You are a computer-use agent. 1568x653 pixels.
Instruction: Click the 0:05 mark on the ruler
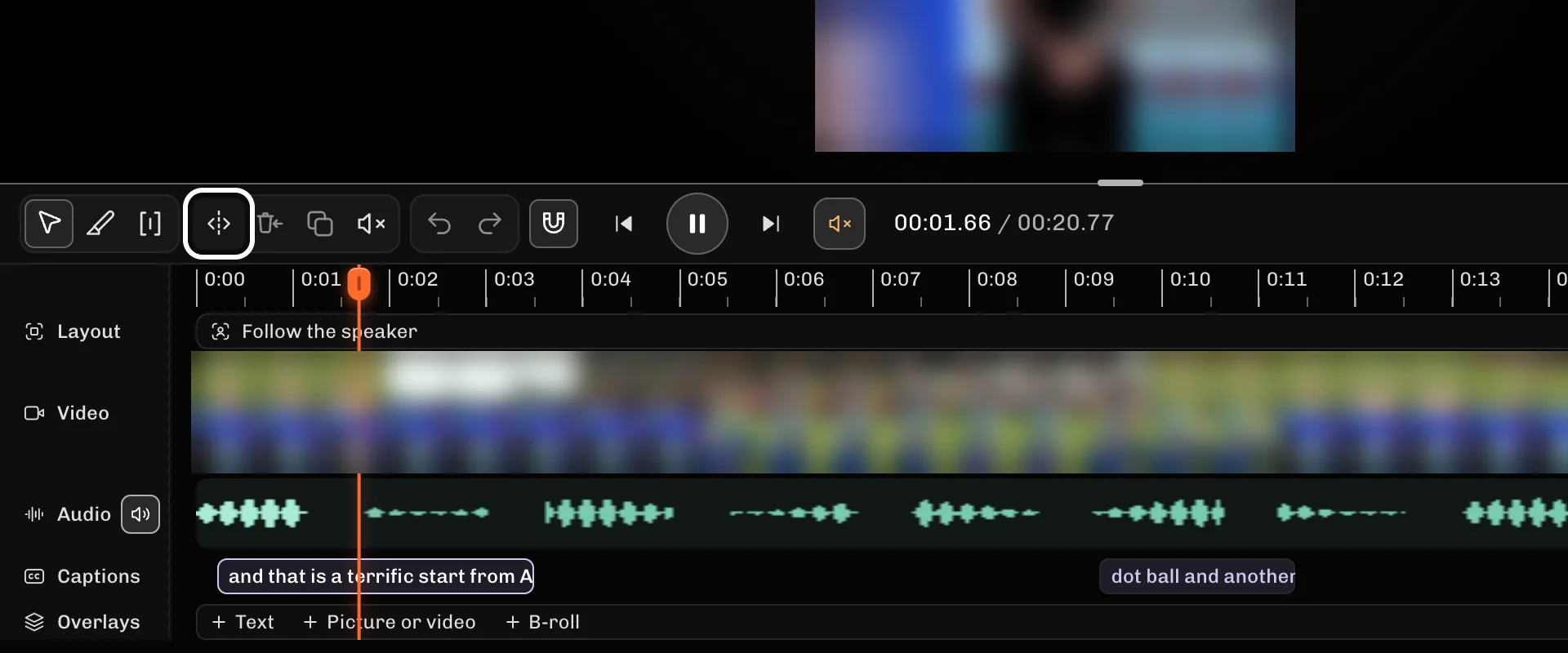[x=707, y=279]
